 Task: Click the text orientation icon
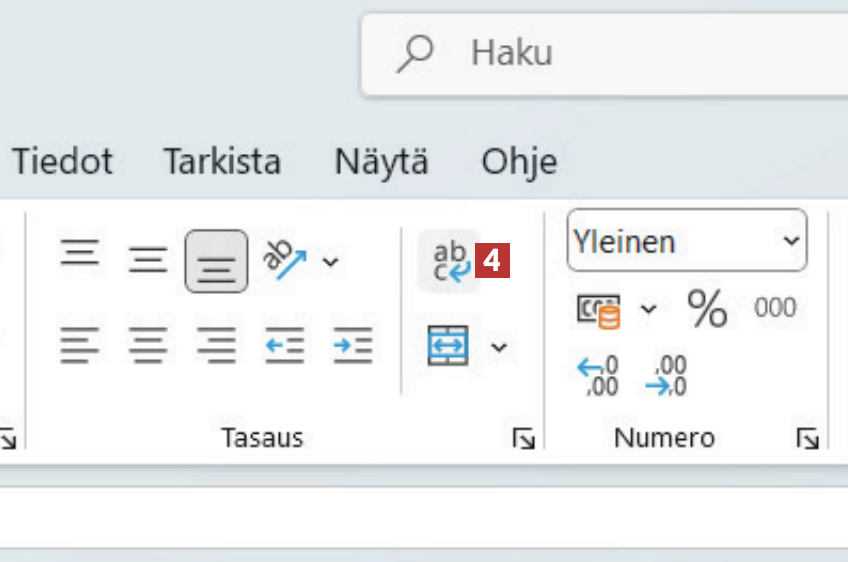tap(284, 261)
